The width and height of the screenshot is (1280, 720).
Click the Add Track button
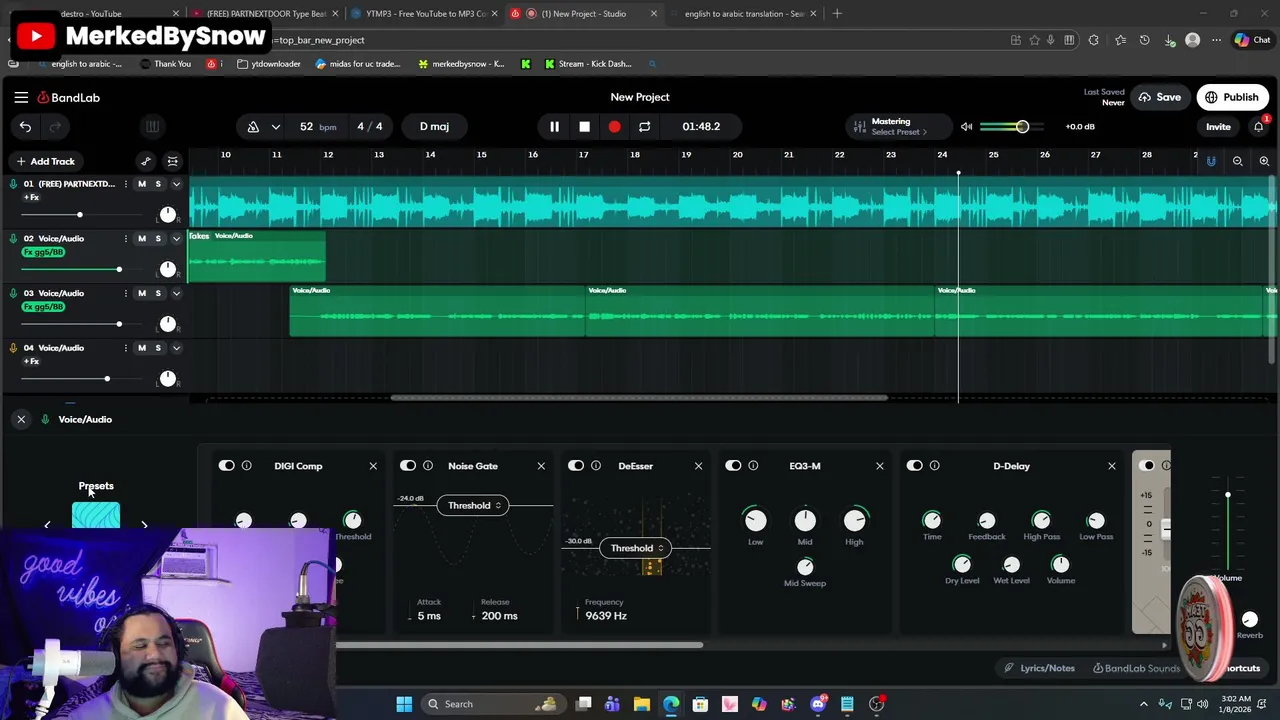click(x=45, y=161)
